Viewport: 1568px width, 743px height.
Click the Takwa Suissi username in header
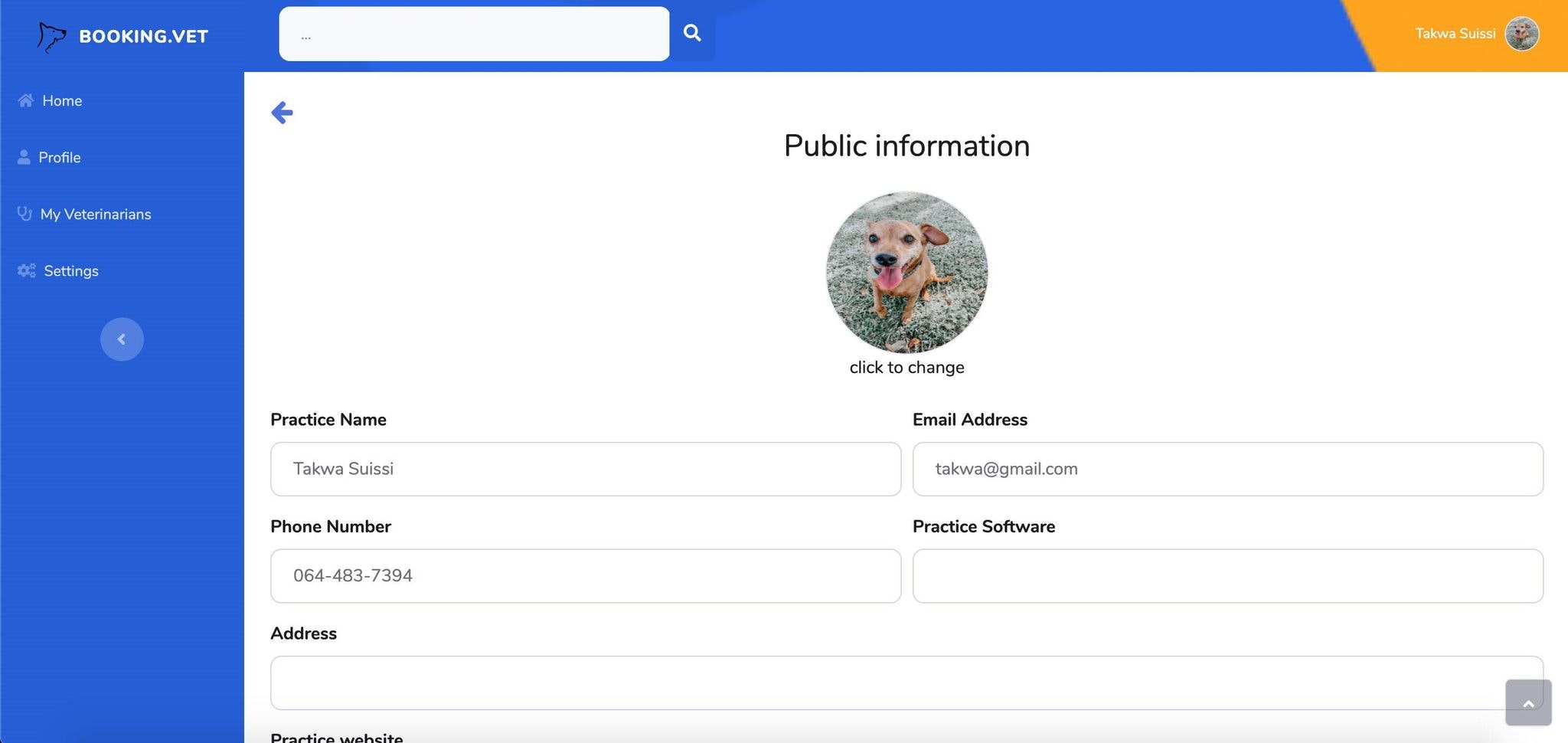[x=1455, y=34]
